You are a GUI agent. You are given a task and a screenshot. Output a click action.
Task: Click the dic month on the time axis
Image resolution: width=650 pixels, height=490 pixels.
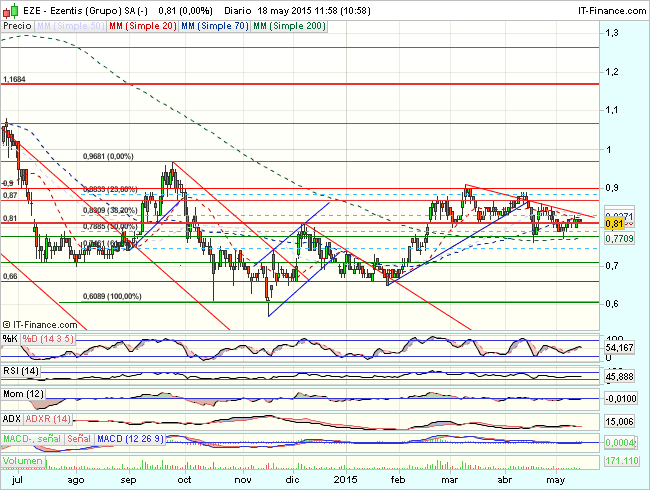(293, 480)
